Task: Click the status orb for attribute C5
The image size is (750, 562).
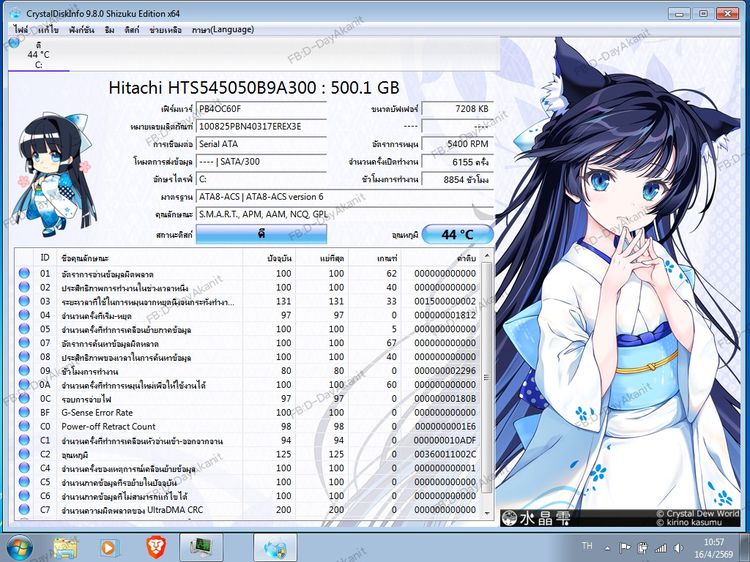Action: [24, 482]
